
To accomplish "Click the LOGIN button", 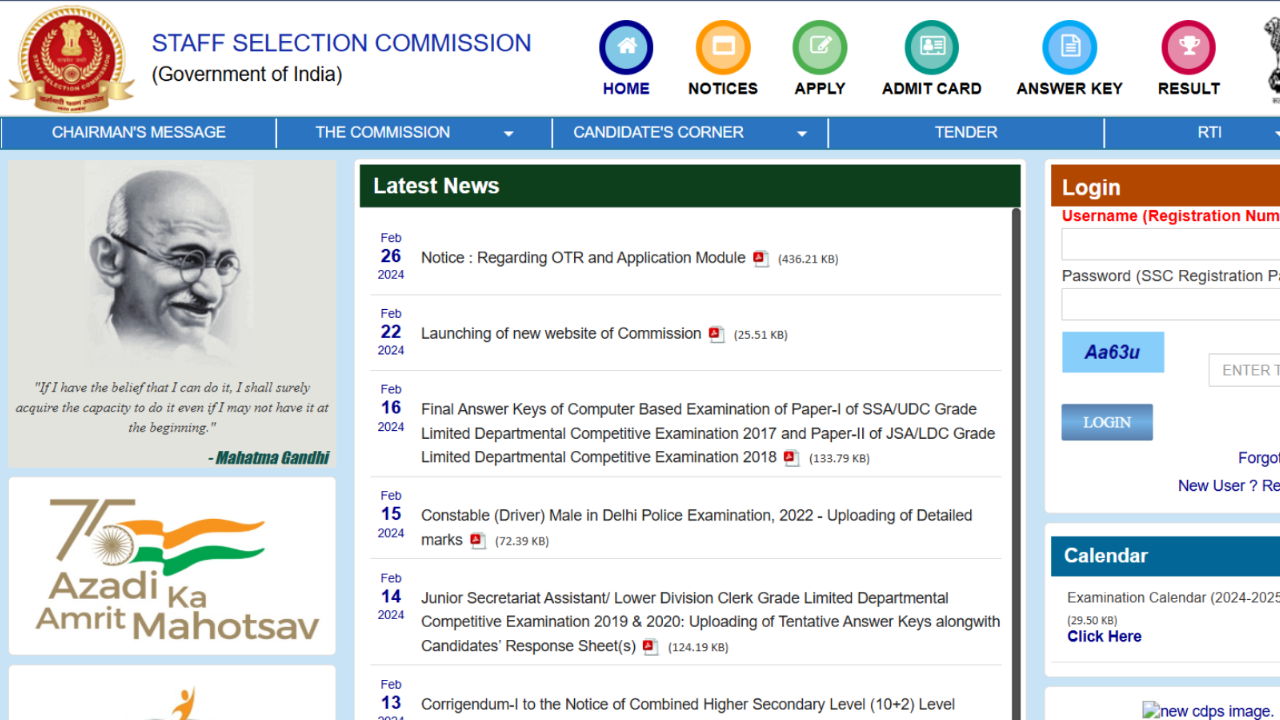I will [x=1107, y=422].
